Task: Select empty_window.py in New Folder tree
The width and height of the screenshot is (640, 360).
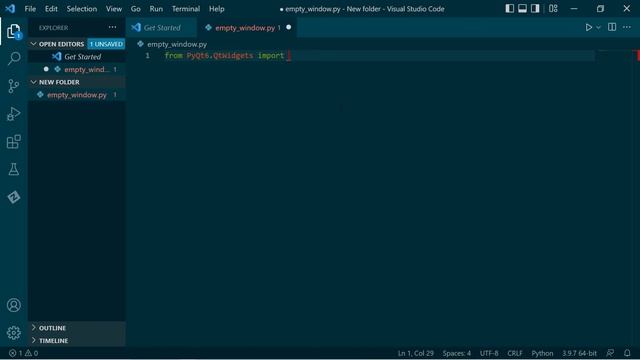Action: tap(77, 95)
